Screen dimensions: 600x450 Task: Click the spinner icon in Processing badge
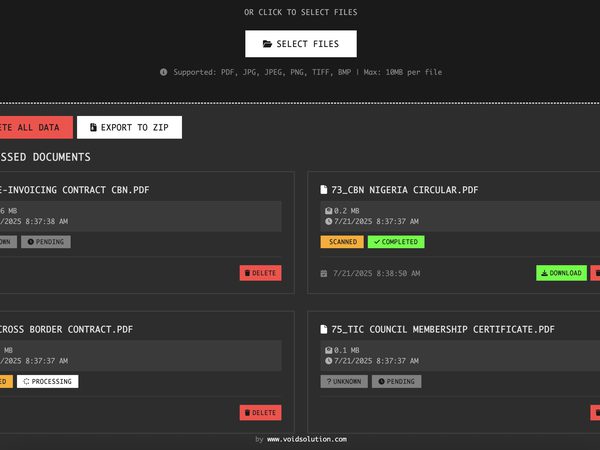click(26, 382)
